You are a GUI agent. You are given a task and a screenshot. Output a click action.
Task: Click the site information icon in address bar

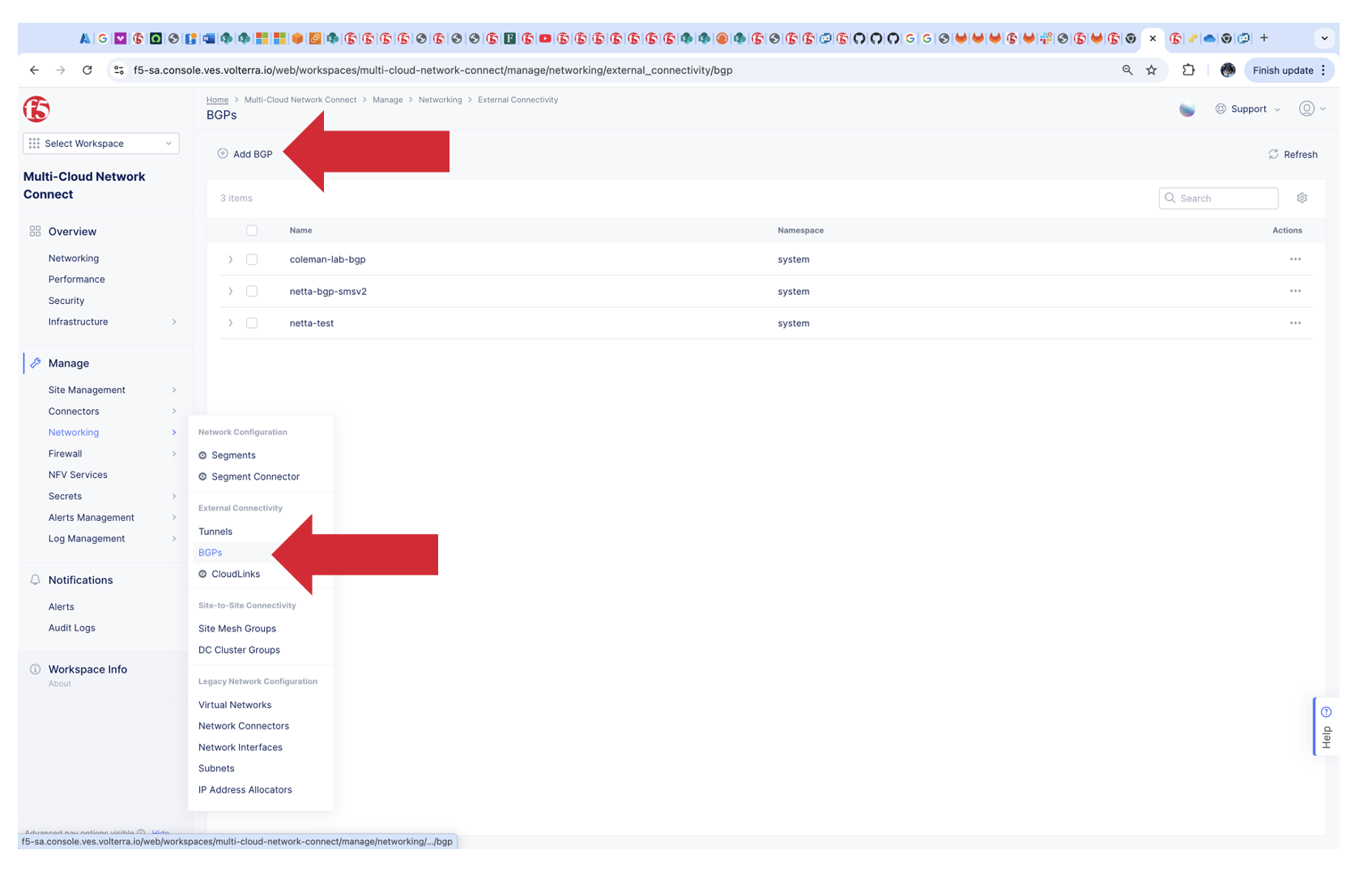(x=119, y=70)
